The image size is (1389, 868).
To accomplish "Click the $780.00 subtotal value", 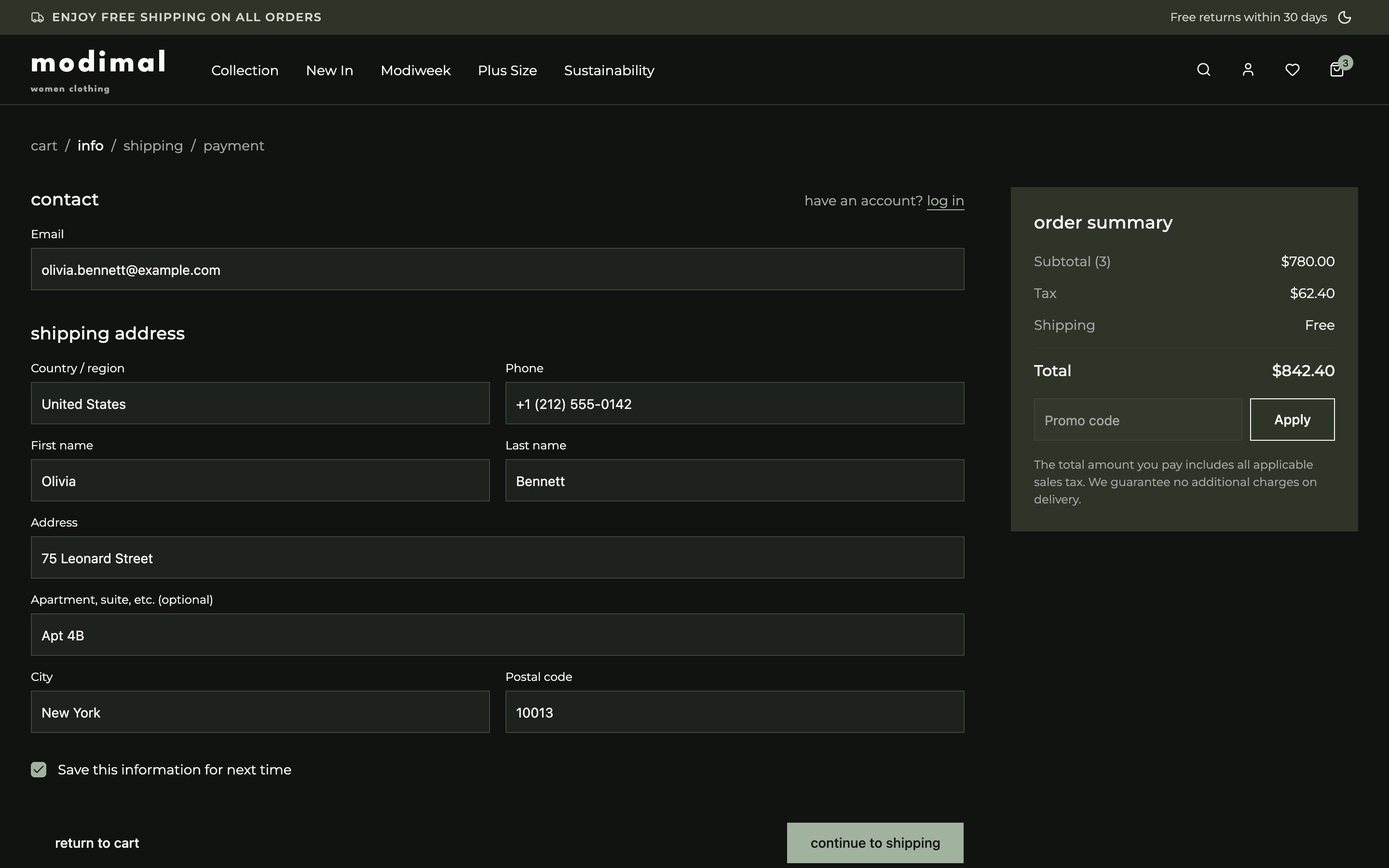I will (x=1307, y=262).
